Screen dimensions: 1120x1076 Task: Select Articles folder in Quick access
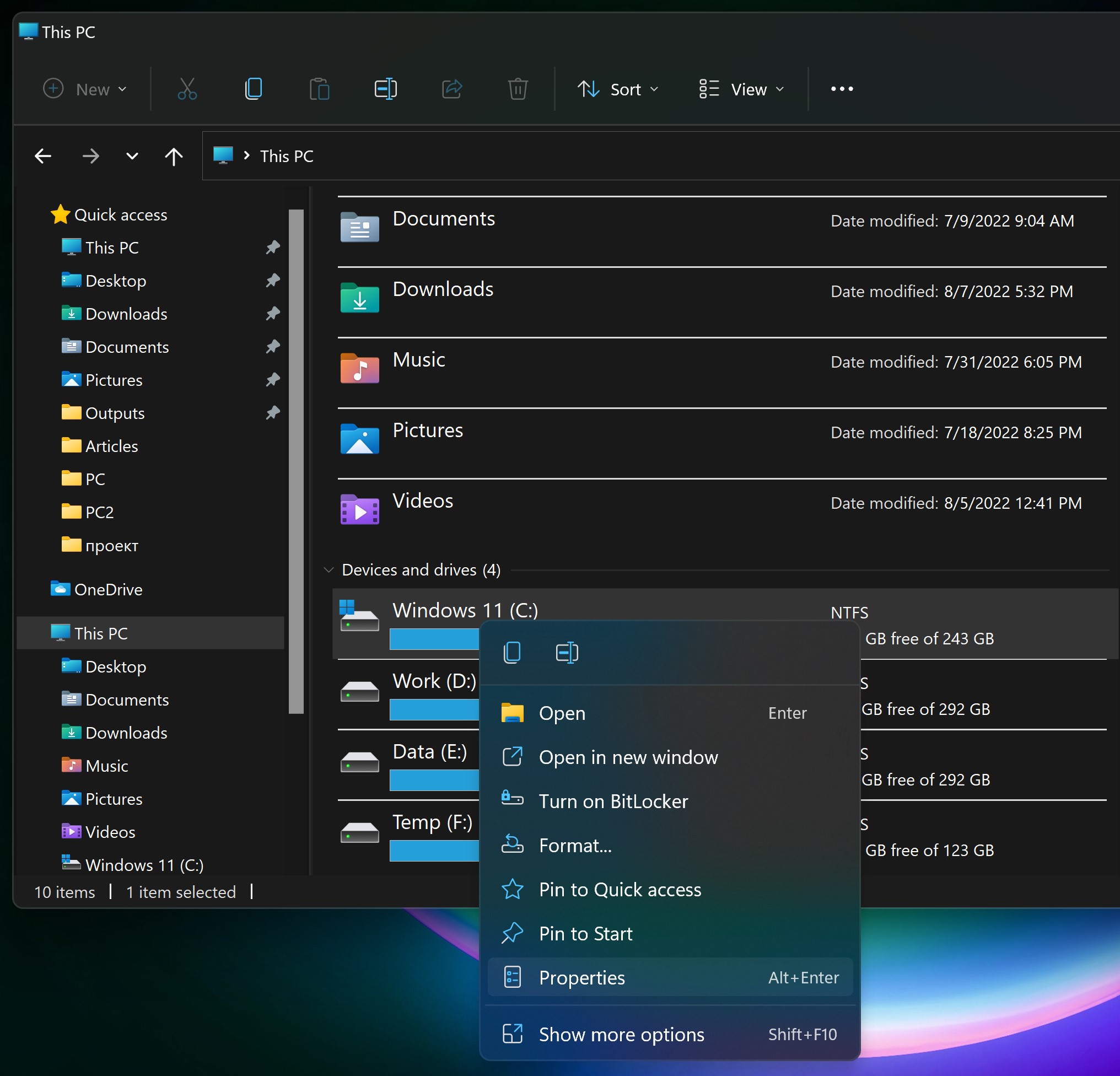tap(99, 446)
